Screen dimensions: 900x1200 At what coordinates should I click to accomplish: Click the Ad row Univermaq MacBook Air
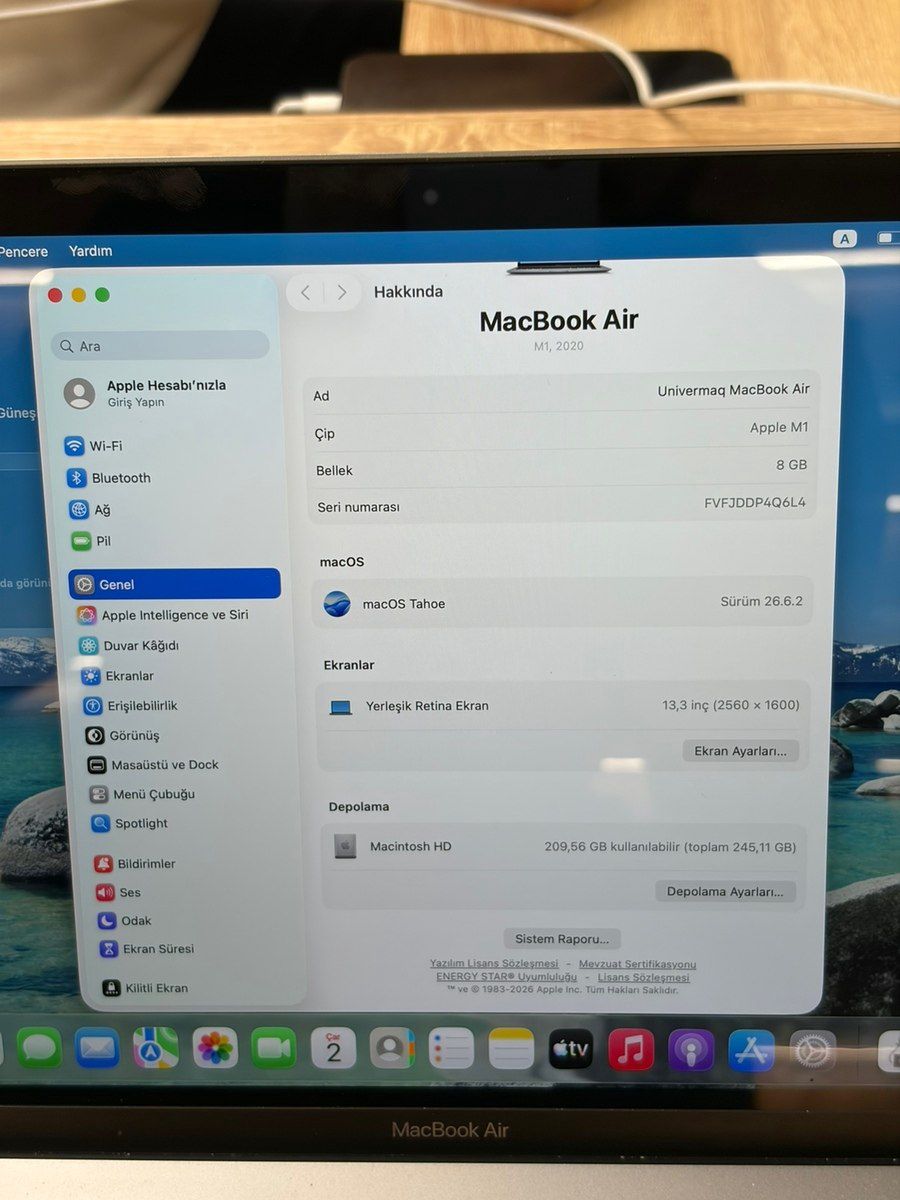(x=562, y=393)
